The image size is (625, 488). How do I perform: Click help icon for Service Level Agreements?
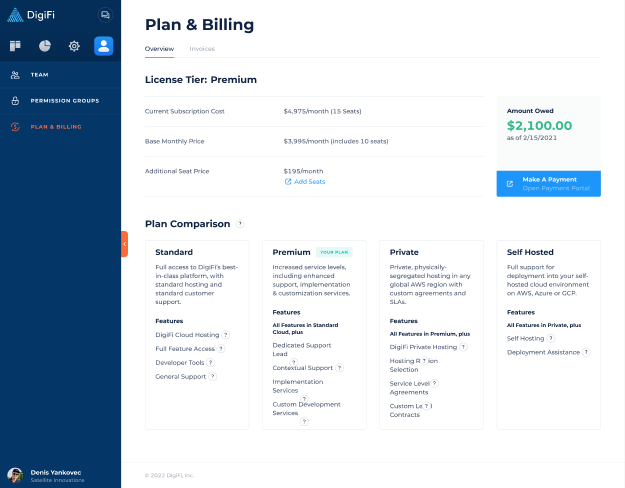[x=435, y=384]
